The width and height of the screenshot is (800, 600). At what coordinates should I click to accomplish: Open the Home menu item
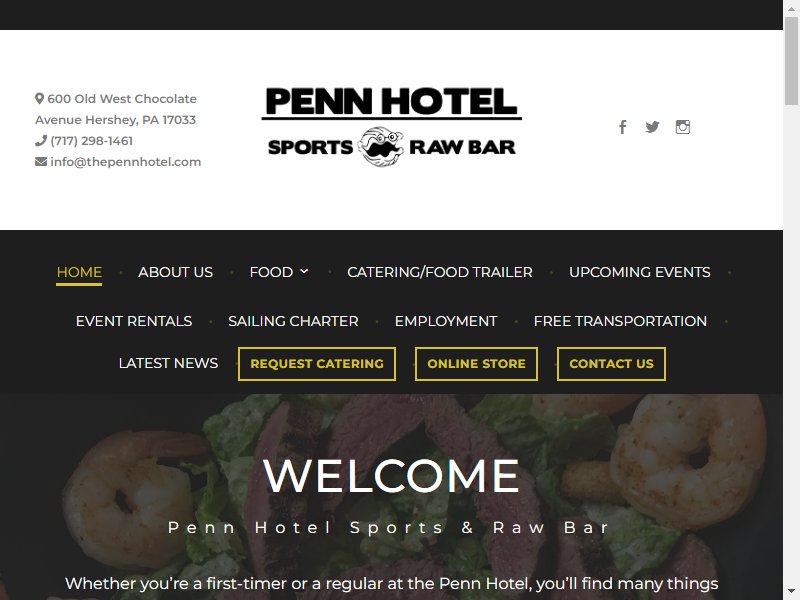tap(79, 272)
